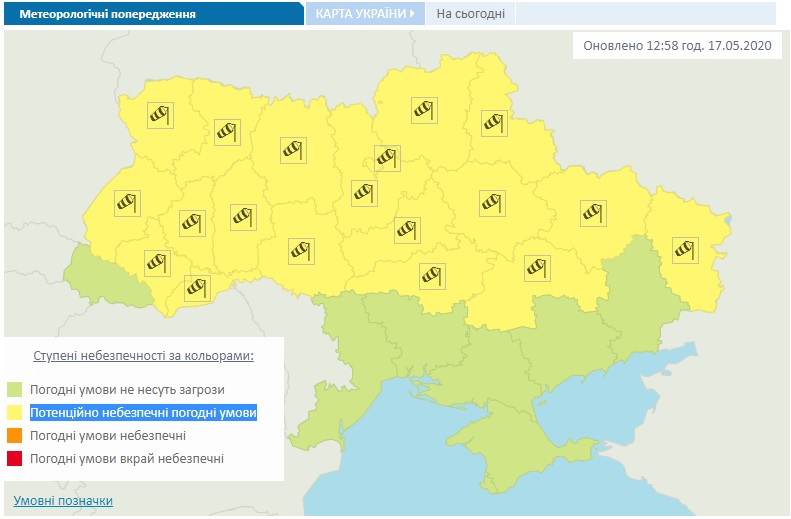Click the wind warning icon on Sumy oblast
Screen dimensions: 791x519
coord(494,123)
